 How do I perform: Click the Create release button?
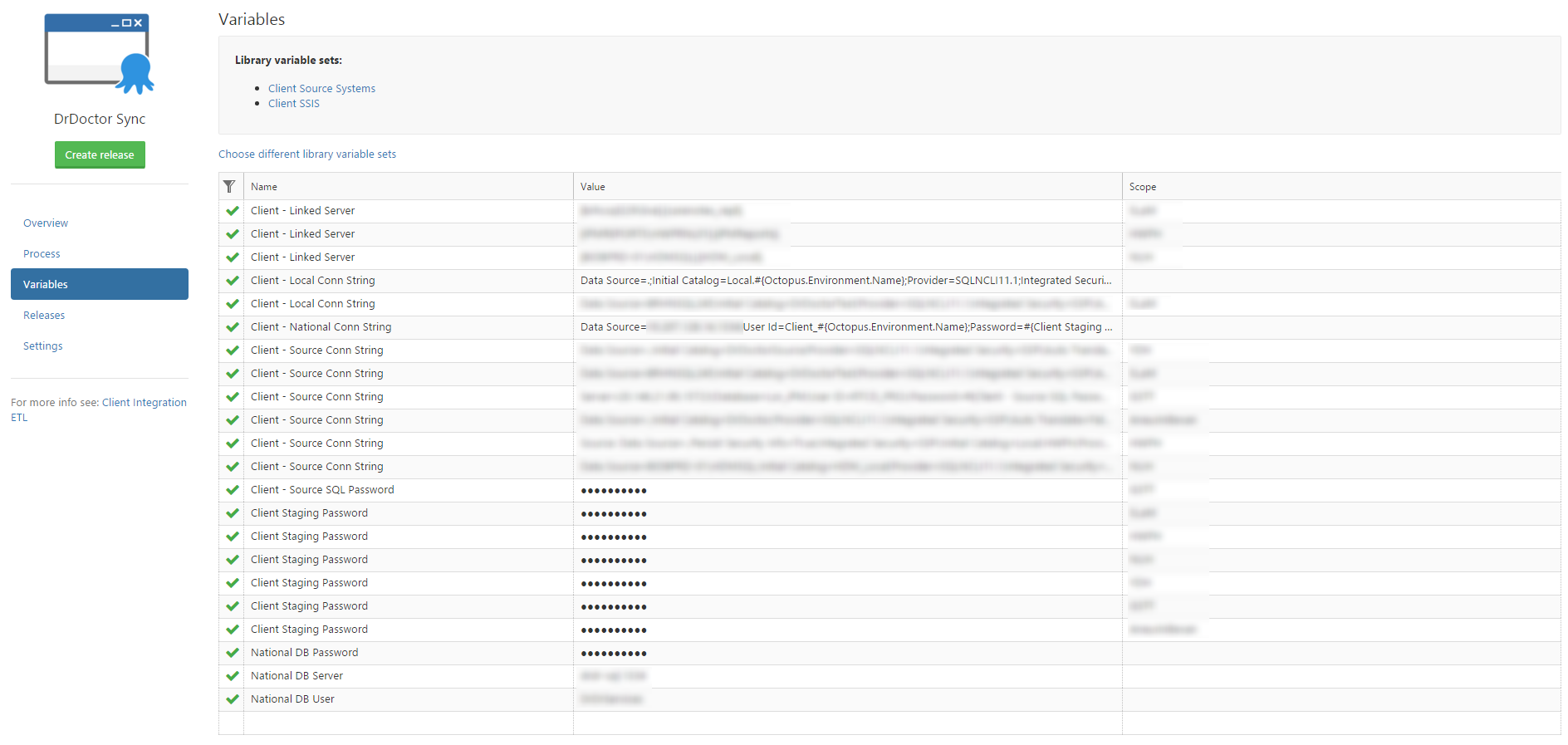(x=100, y=155)
